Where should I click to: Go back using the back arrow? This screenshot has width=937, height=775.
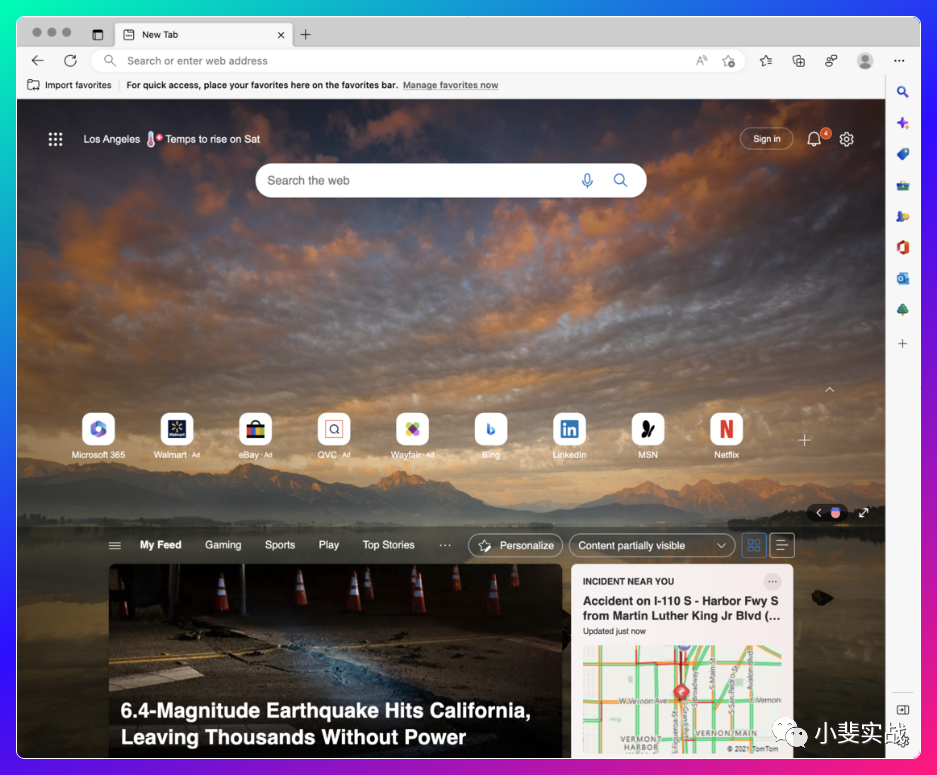click(x=38, y=60)
